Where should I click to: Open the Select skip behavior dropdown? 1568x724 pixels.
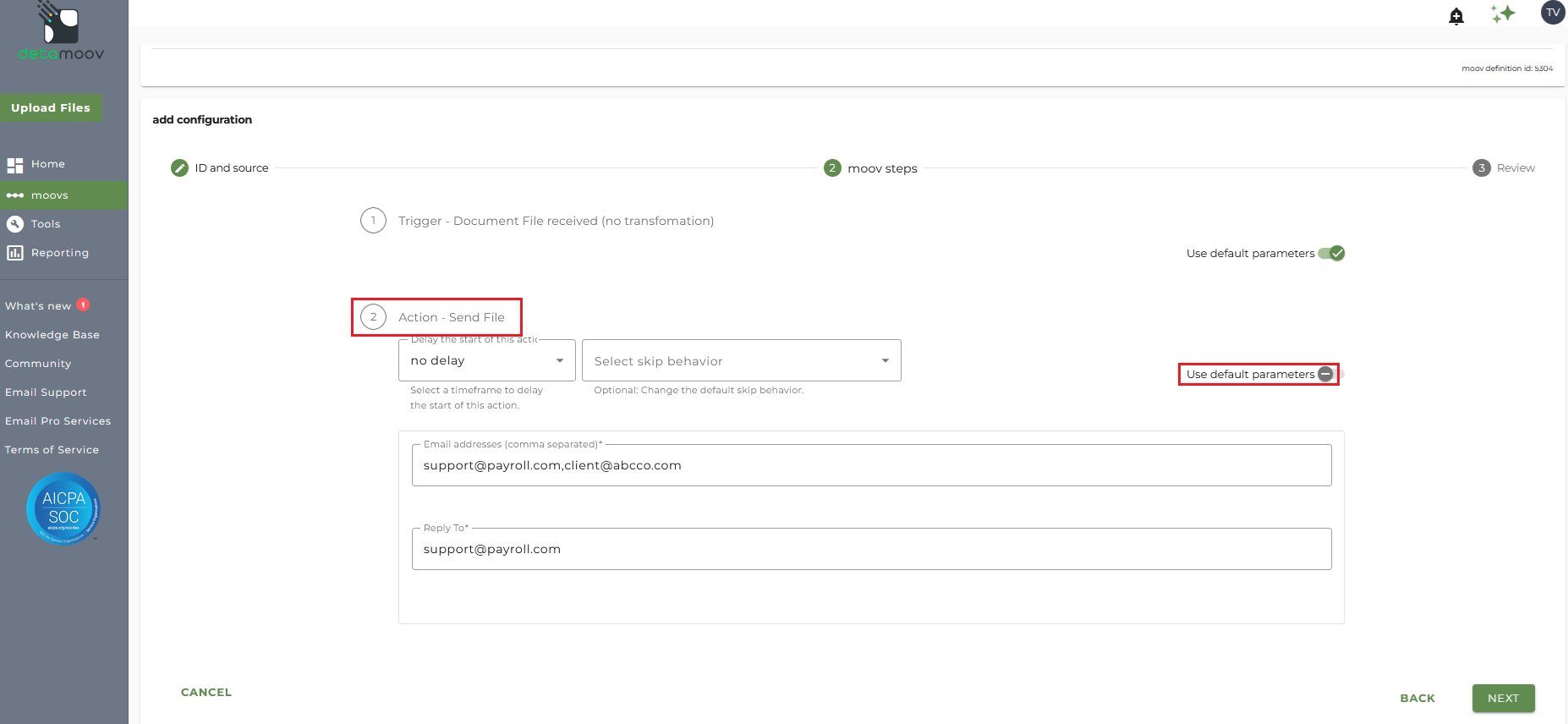pyautogui.click(x=742, y=360)
